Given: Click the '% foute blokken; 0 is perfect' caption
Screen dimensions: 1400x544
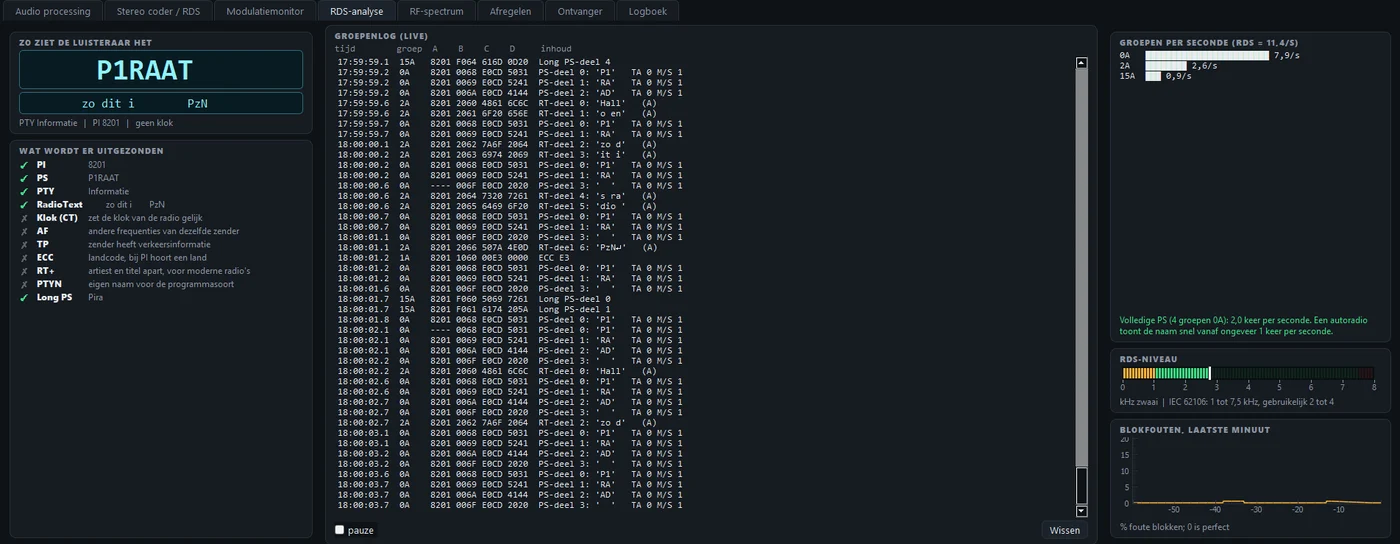Looking at the screenshot, I should click(x=1174, y=527).
